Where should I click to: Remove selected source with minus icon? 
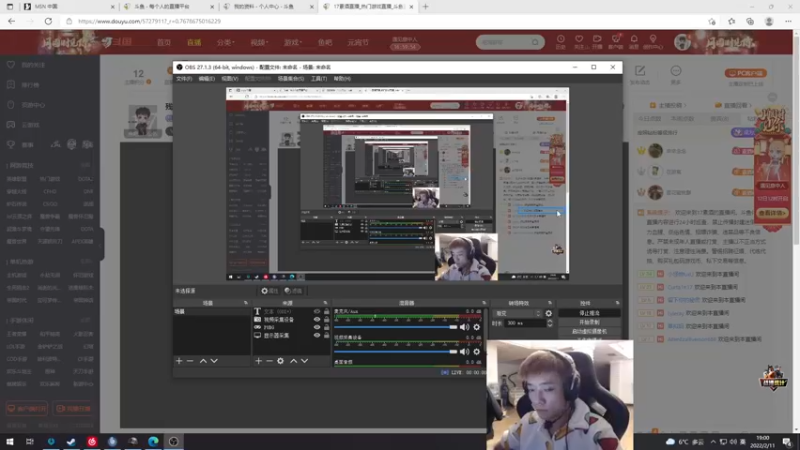coord(269,361)
